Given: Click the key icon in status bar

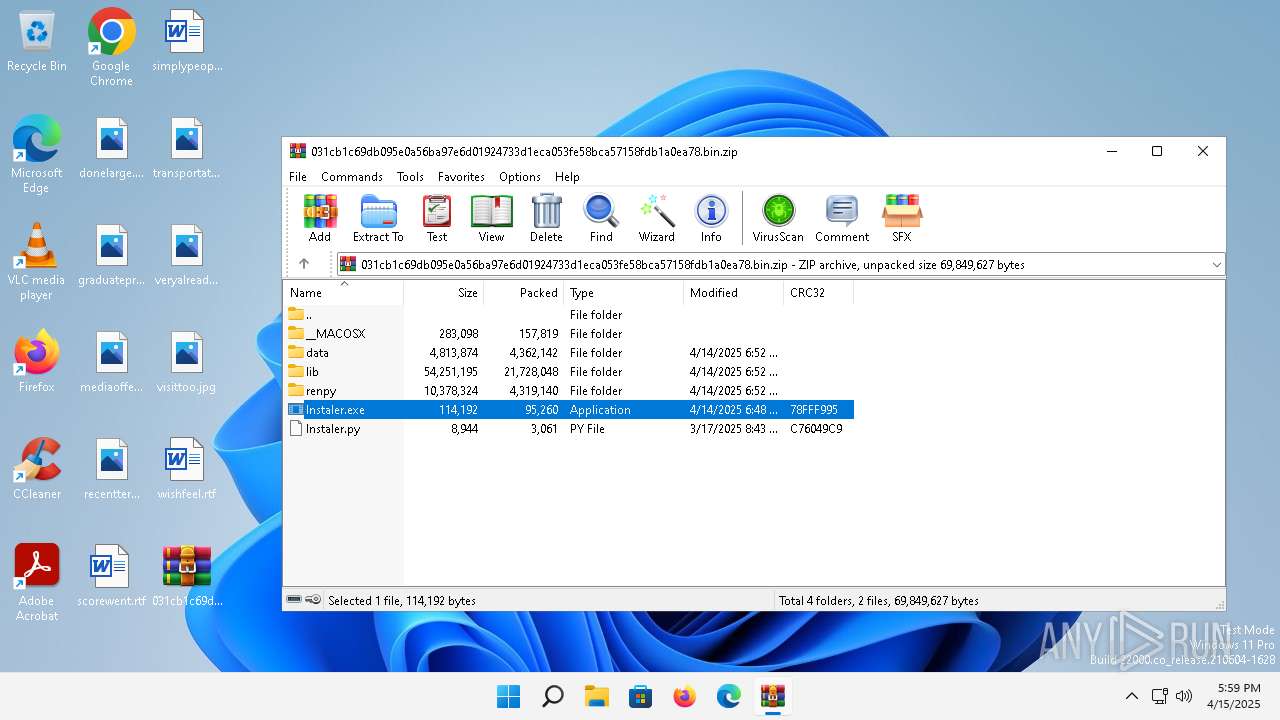Looking at the screenshot, I should pos(313,600).
